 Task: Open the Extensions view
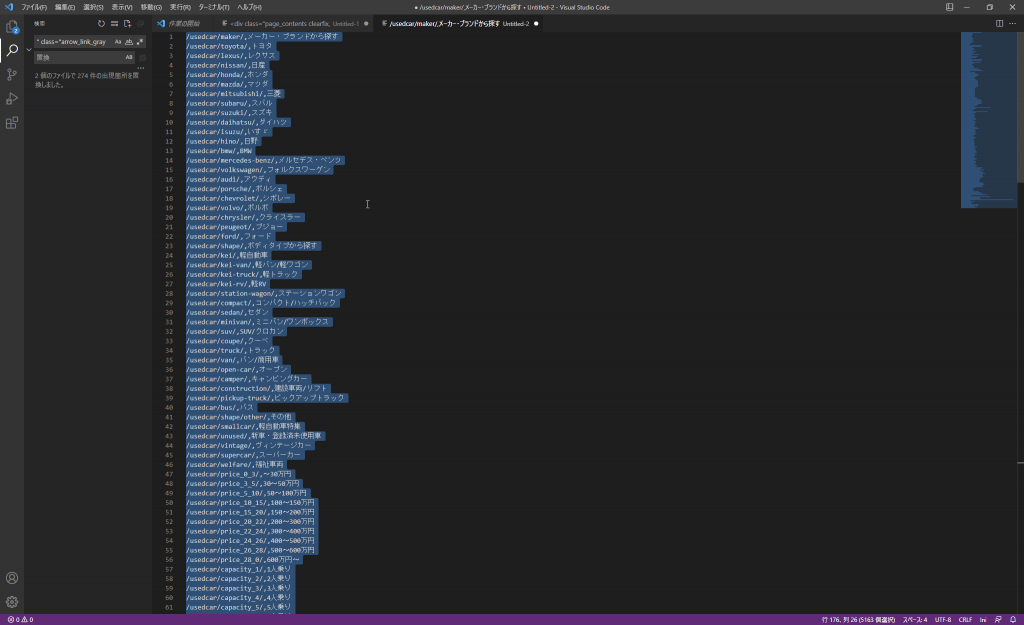pyautogui.click(x=12, y=123)
